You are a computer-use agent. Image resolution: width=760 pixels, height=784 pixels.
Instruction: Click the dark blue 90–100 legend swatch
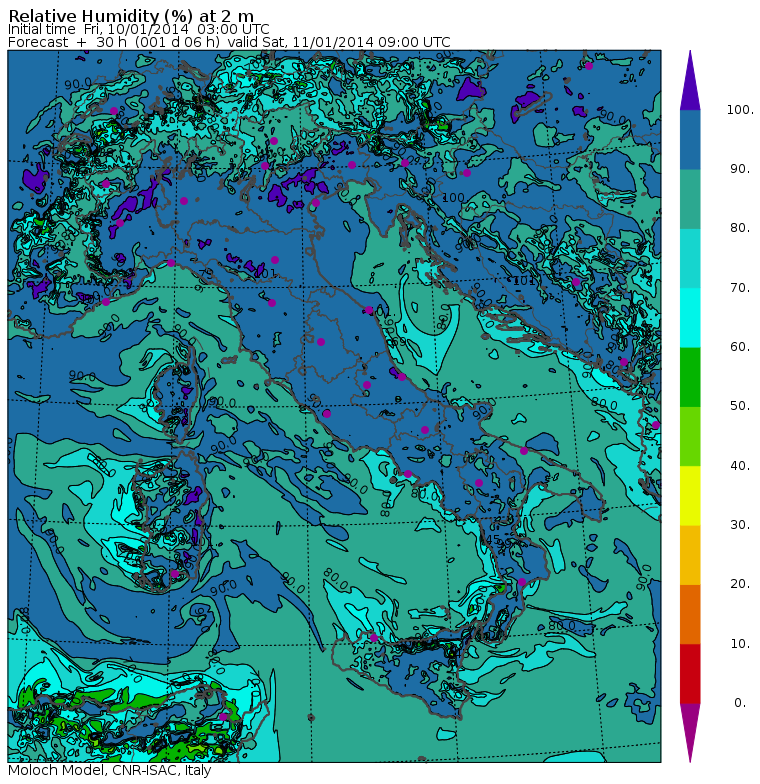(690, 140)
